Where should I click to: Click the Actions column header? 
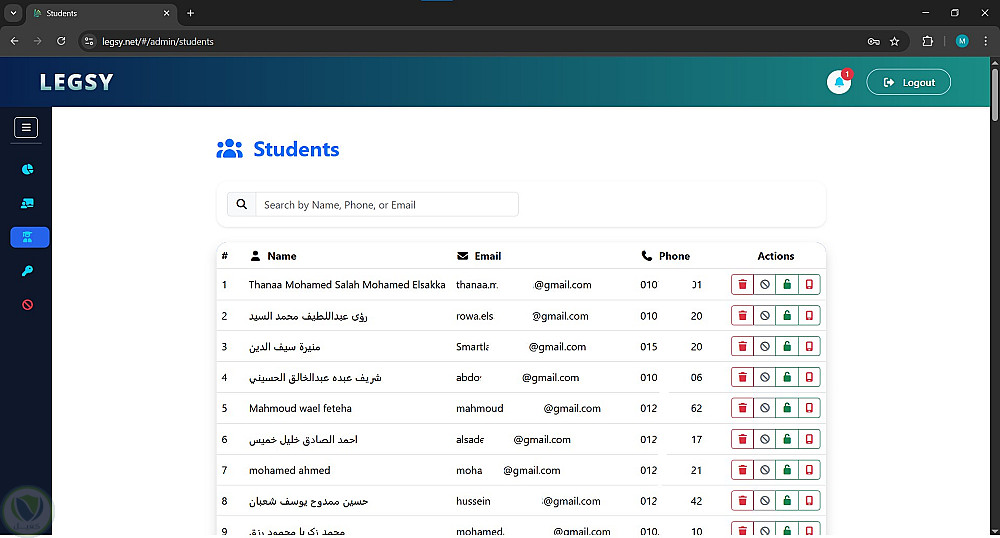pos(776,256)
